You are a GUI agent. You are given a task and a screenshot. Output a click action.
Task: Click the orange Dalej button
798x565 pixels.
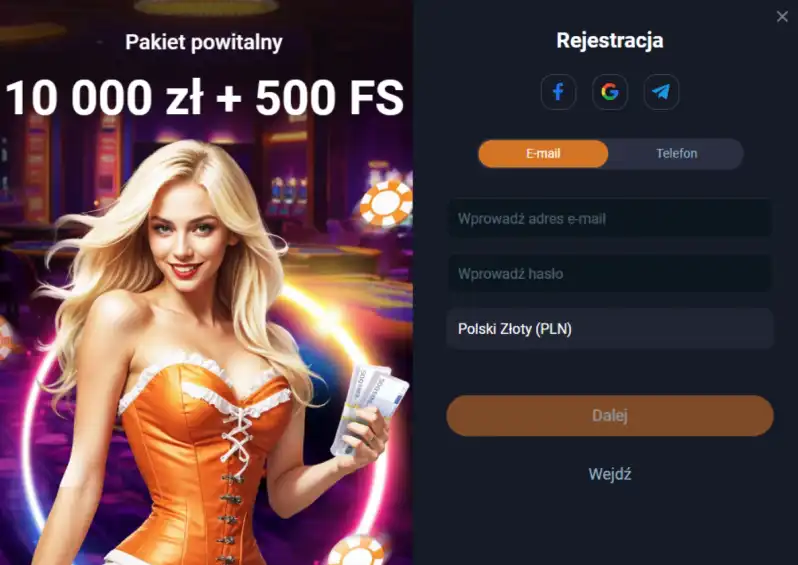click(x=610, y=416)
